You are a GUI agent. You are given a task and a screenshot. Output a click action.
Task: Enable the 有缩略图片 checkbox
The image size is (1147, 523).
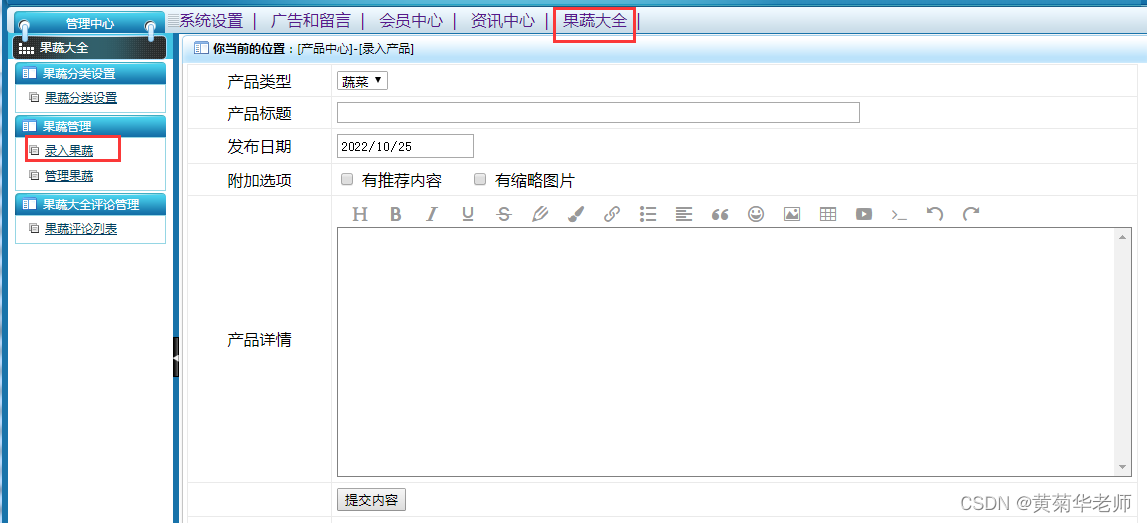tap(480, 179)
